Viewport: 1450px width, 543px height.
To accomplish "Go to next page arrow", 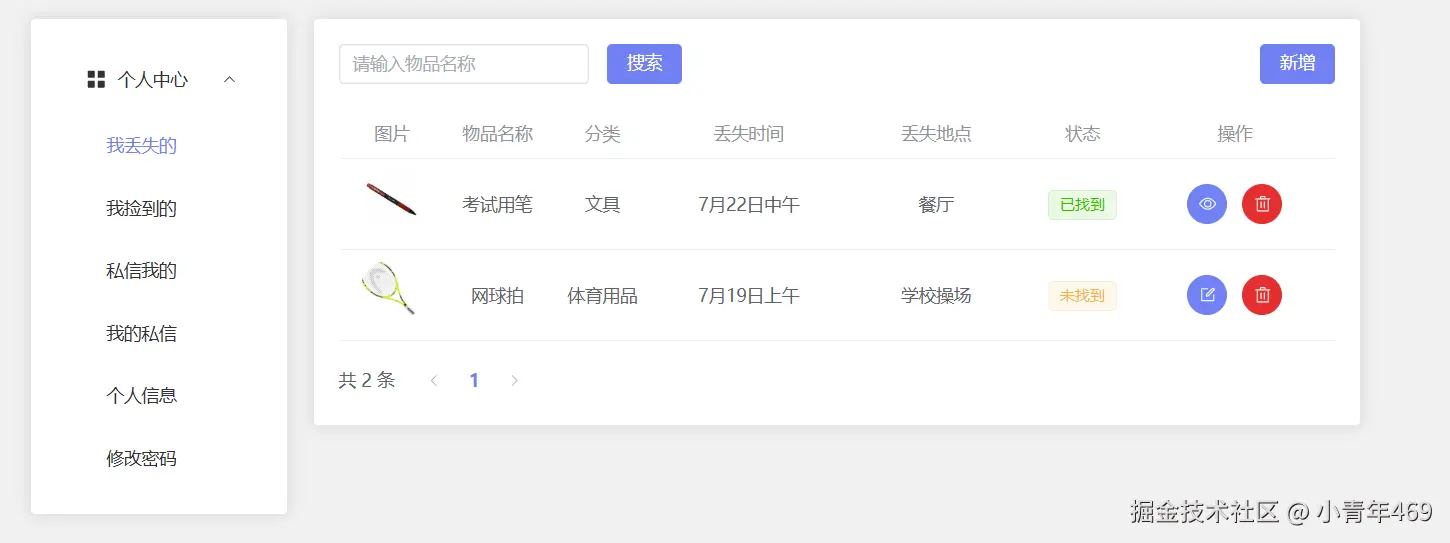I will pos(515,381).
